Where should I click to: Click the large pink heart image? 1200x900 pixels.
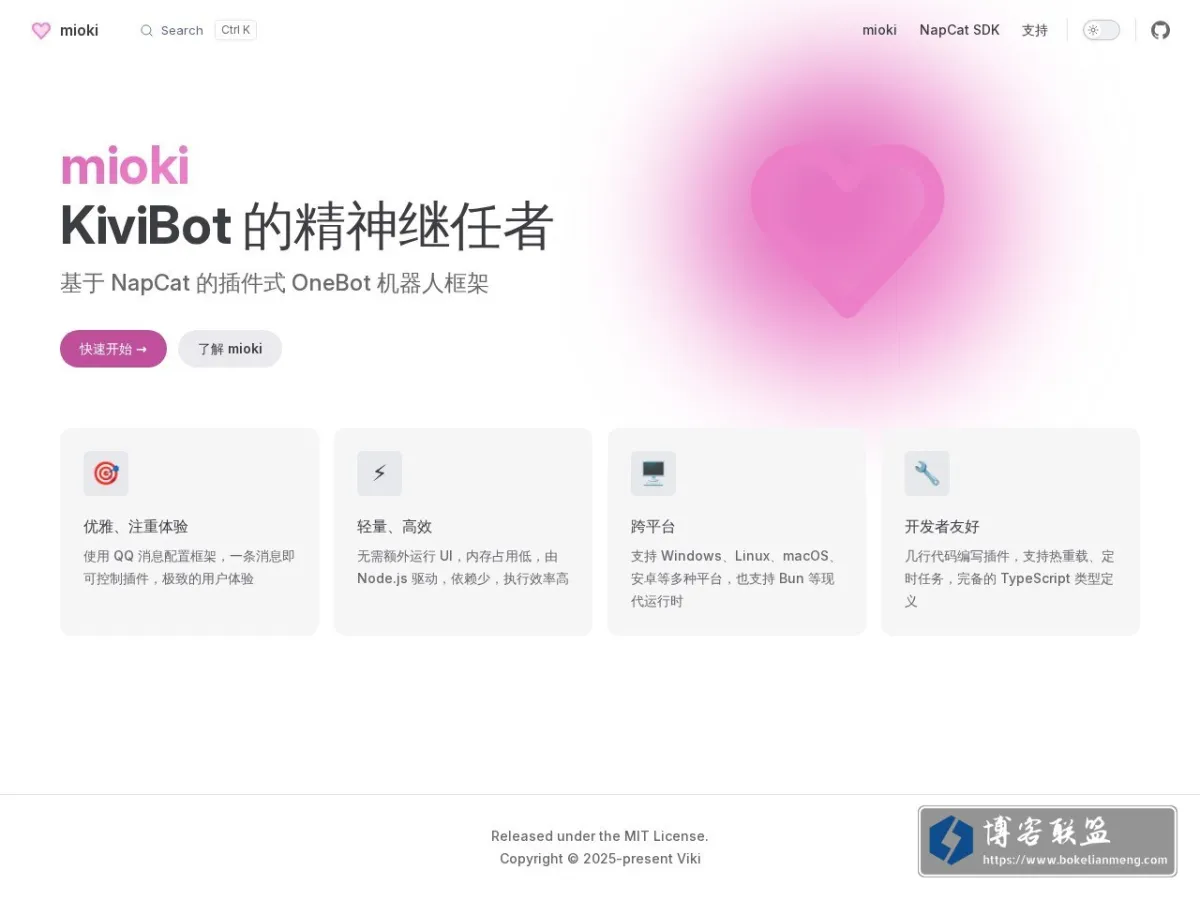coord(847,230)
